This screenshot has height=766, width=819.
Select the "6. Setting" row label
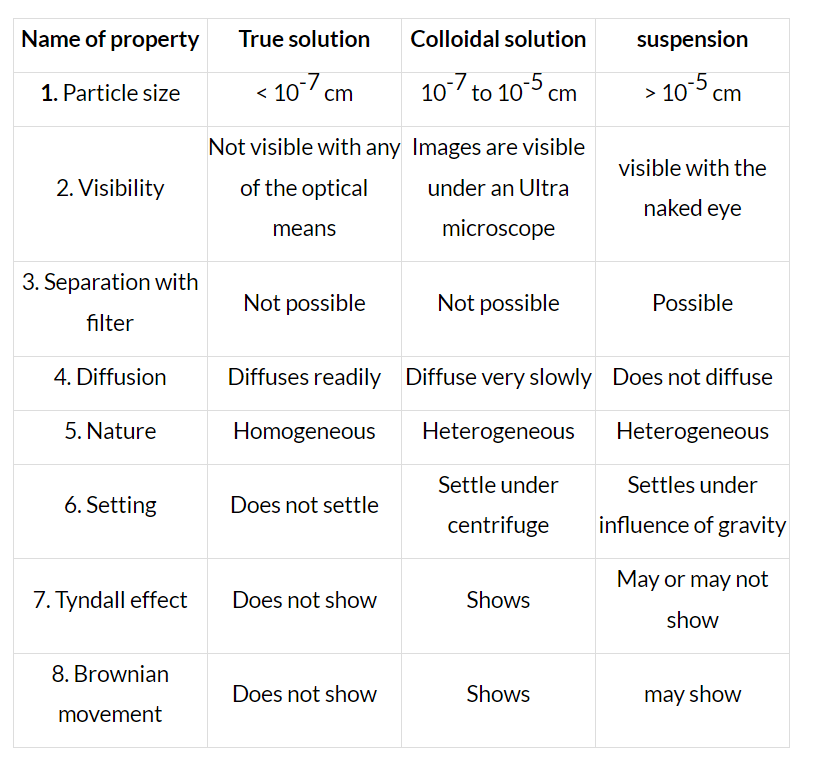[x=110, y=505]
